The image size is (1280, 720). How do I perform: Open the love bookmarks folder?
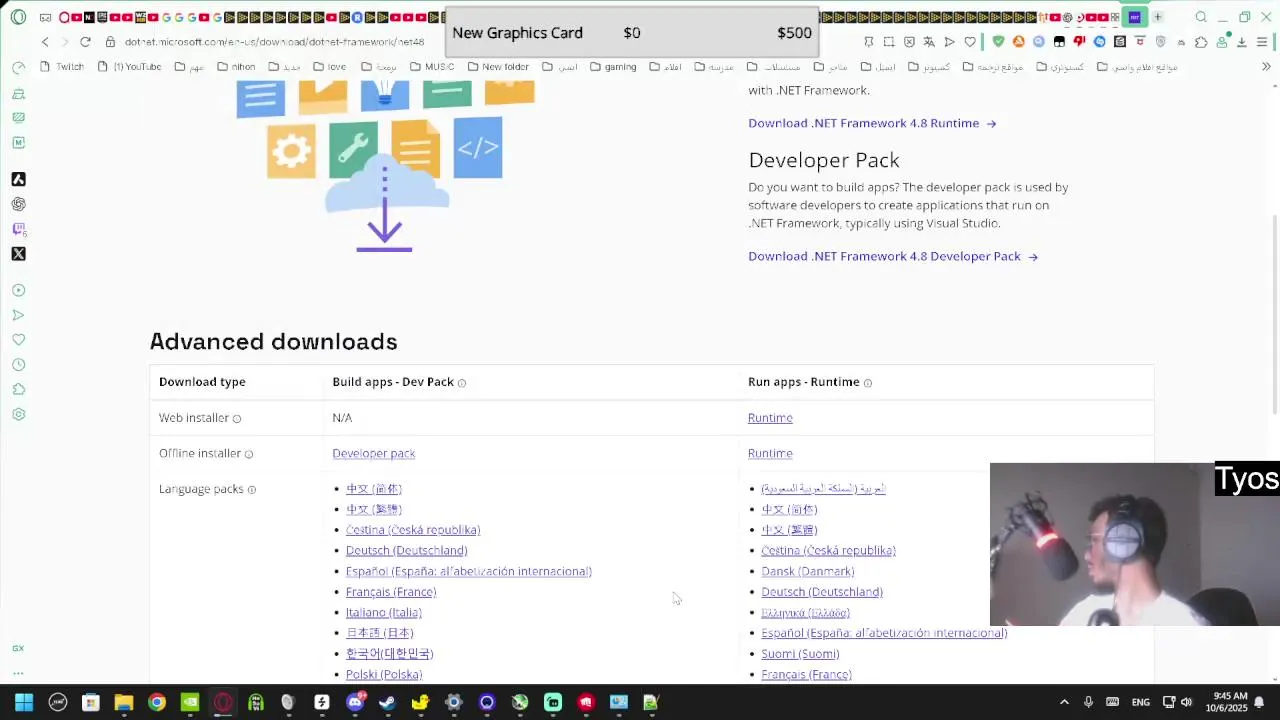[x=328, y=67]
